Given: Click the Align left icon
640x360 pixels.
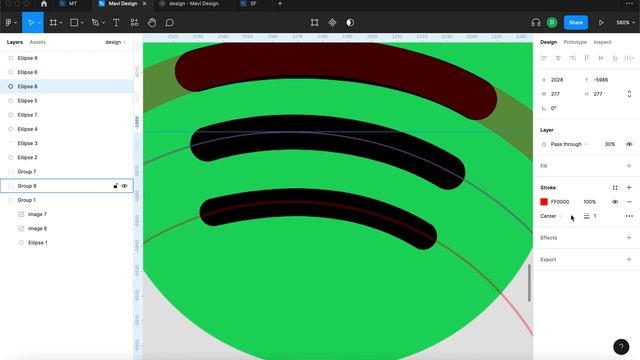Looking at the screenshot, I should [x=544, y=58].
